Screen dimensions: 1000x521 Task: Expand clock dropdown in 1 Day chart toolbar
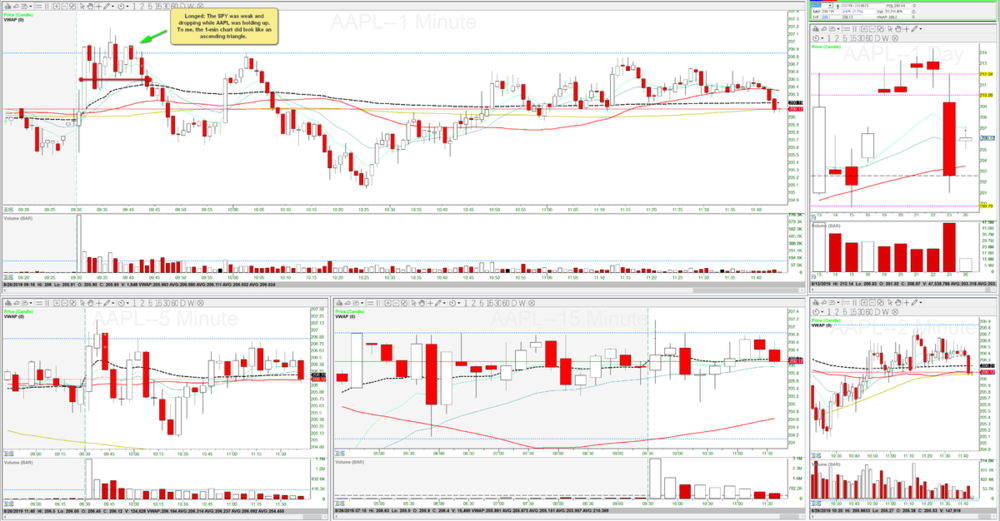[822, 38]
